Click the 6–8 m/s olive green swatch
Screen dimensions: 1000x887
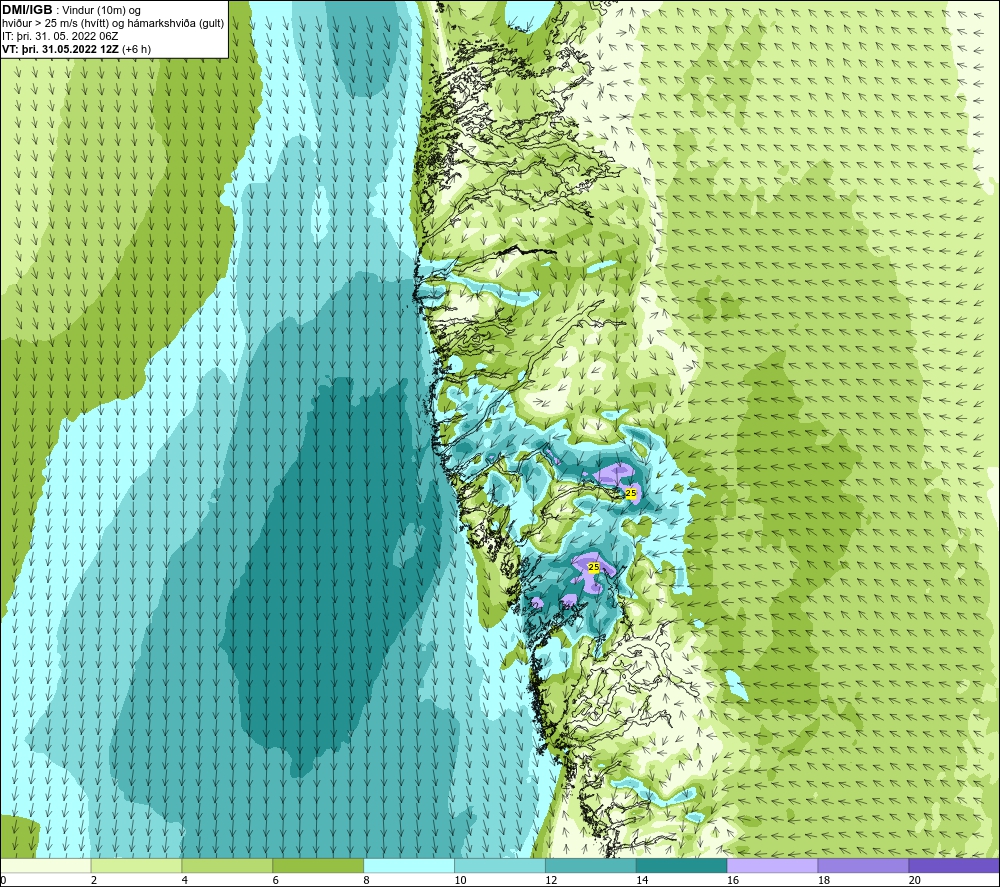pyautogui.click(x=318, y=866)
